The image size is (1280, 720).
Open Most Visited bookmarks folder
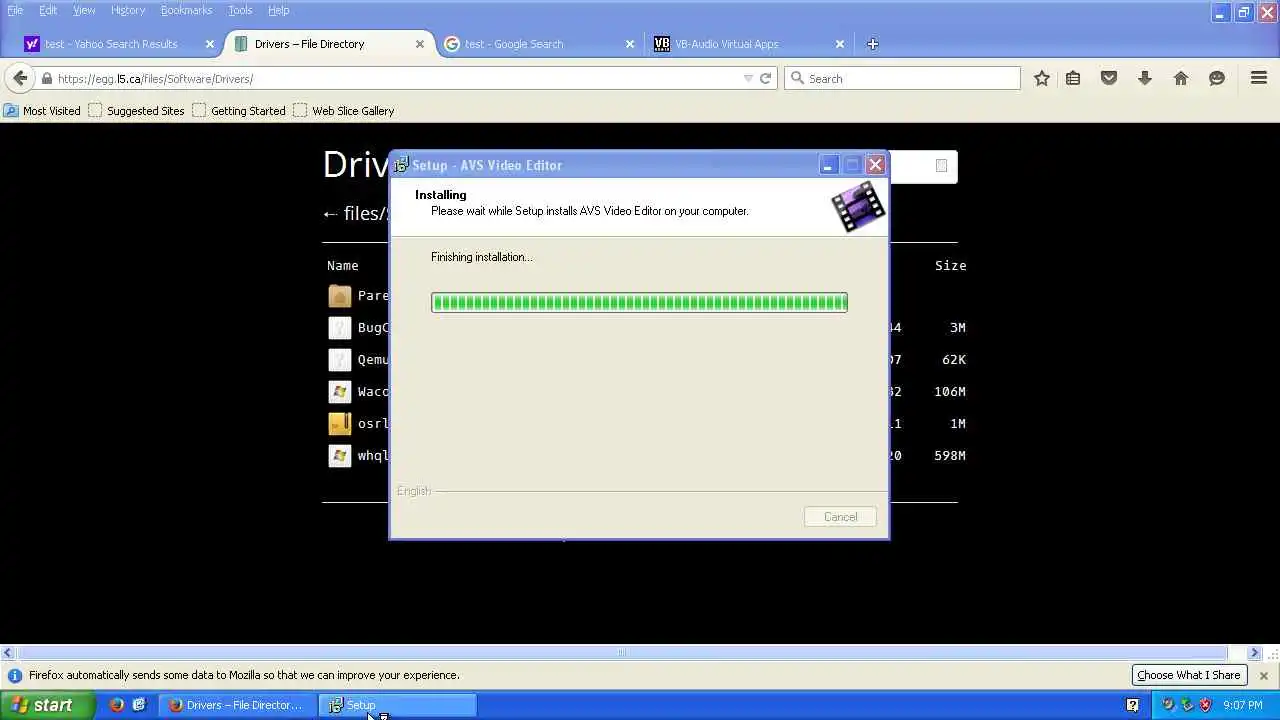[42, 111]
